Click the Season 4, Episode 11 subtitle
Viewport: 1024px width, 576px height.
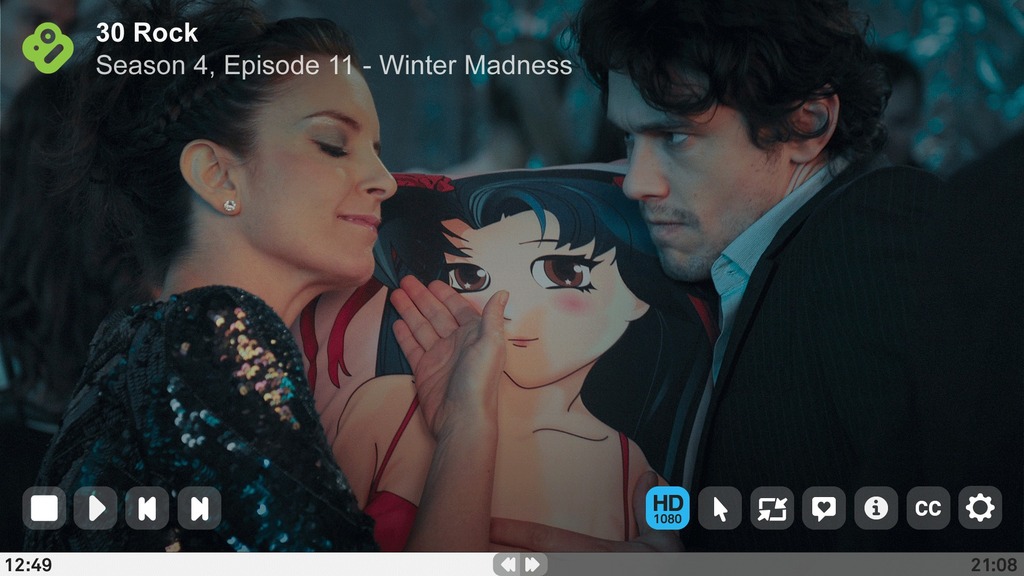(334, 65)
